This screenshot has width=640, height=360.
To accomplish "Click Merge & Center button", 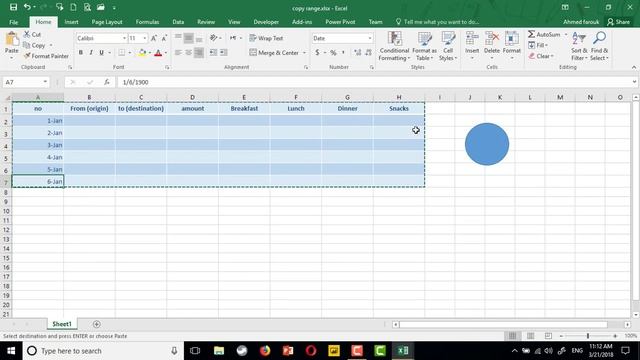I will (274, 53).
